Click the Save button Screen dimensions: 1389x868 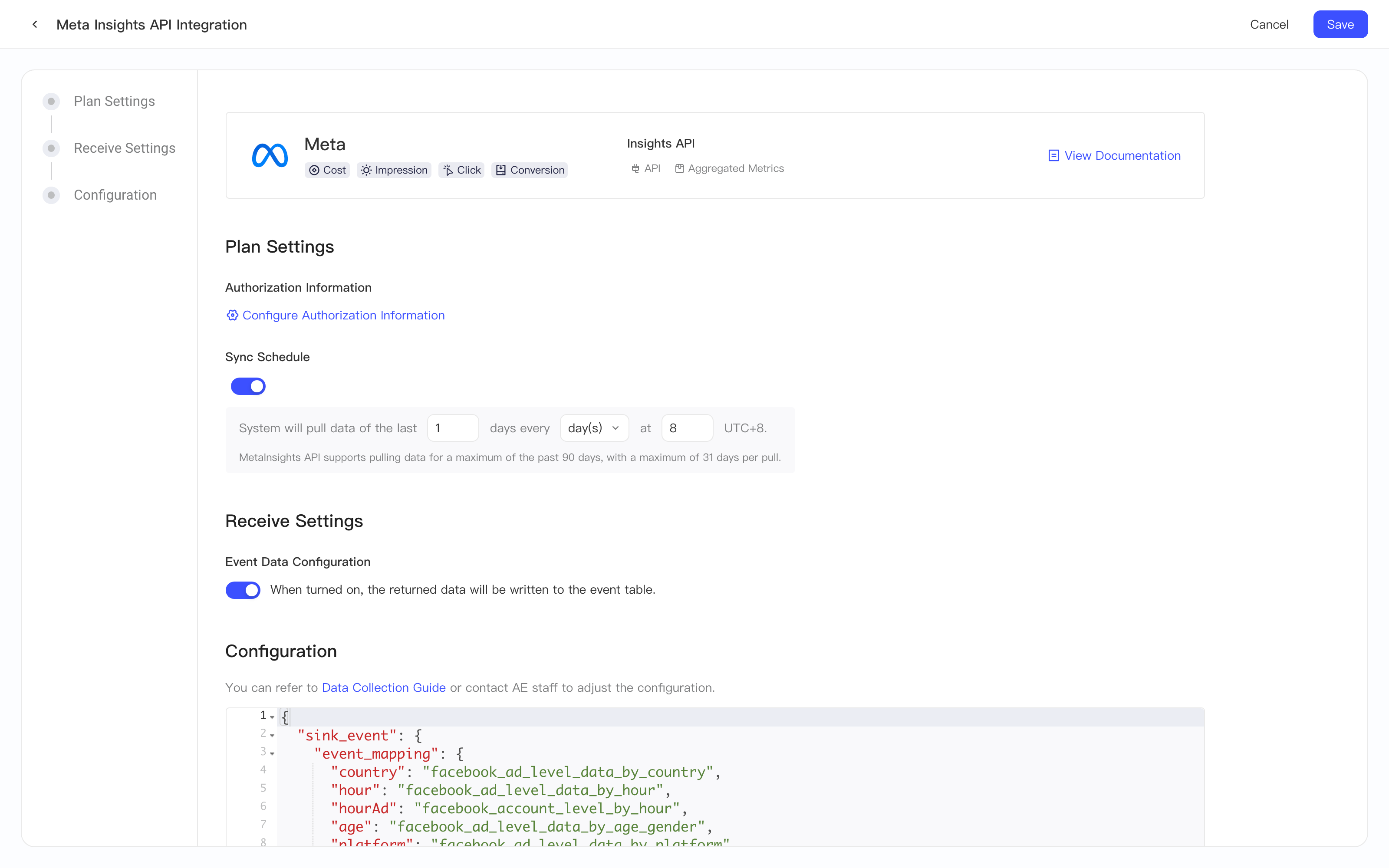[1340, 24]
